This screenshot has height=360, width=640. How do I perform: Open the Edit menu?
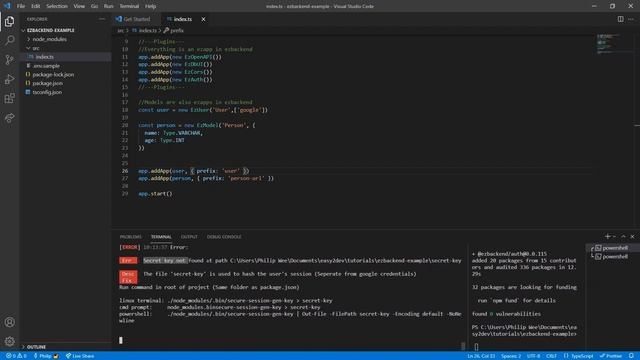[x=36, y=6]
